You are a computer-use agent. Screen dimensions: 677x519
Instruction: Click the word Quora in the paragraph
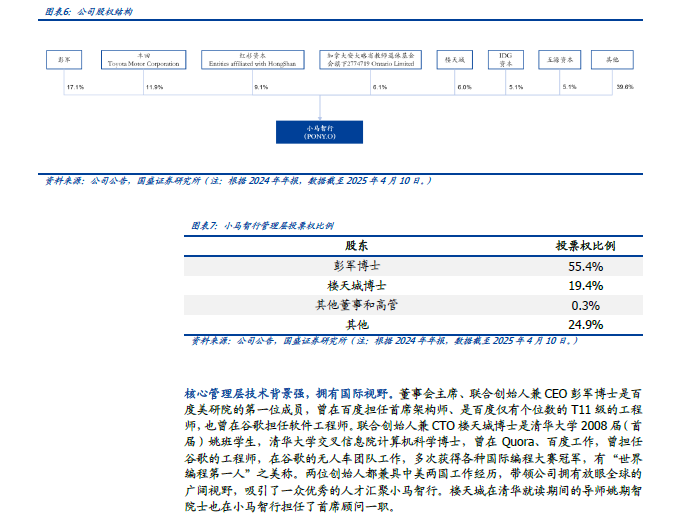click(x=518, y=442)
